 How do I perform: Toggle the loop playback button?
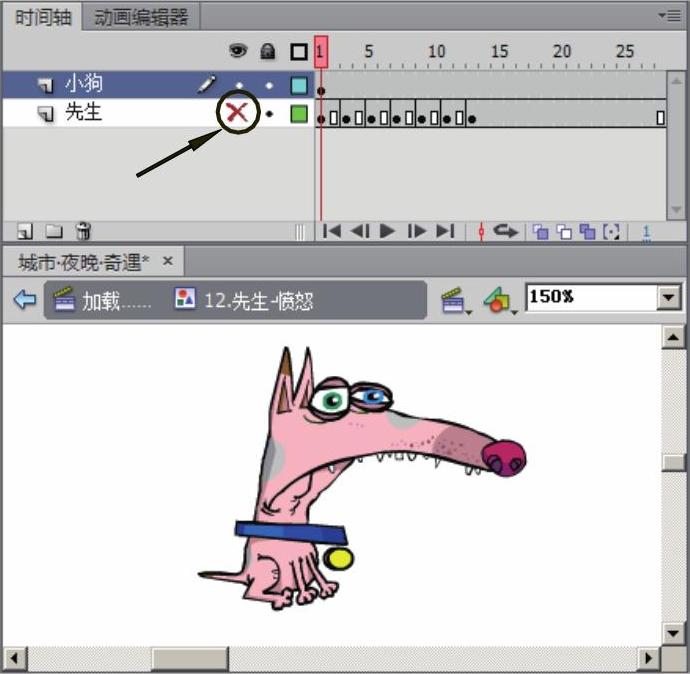click(x=505, y=231)
